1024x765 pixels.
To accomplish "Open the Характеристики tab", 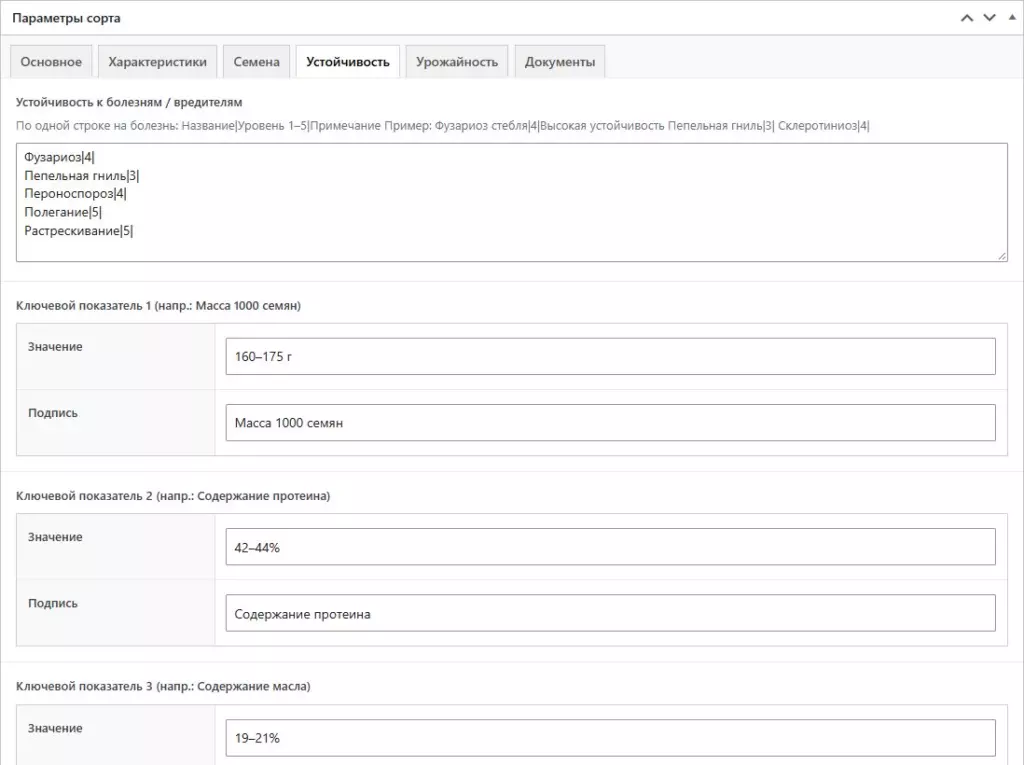I will (x=157, y=62).
